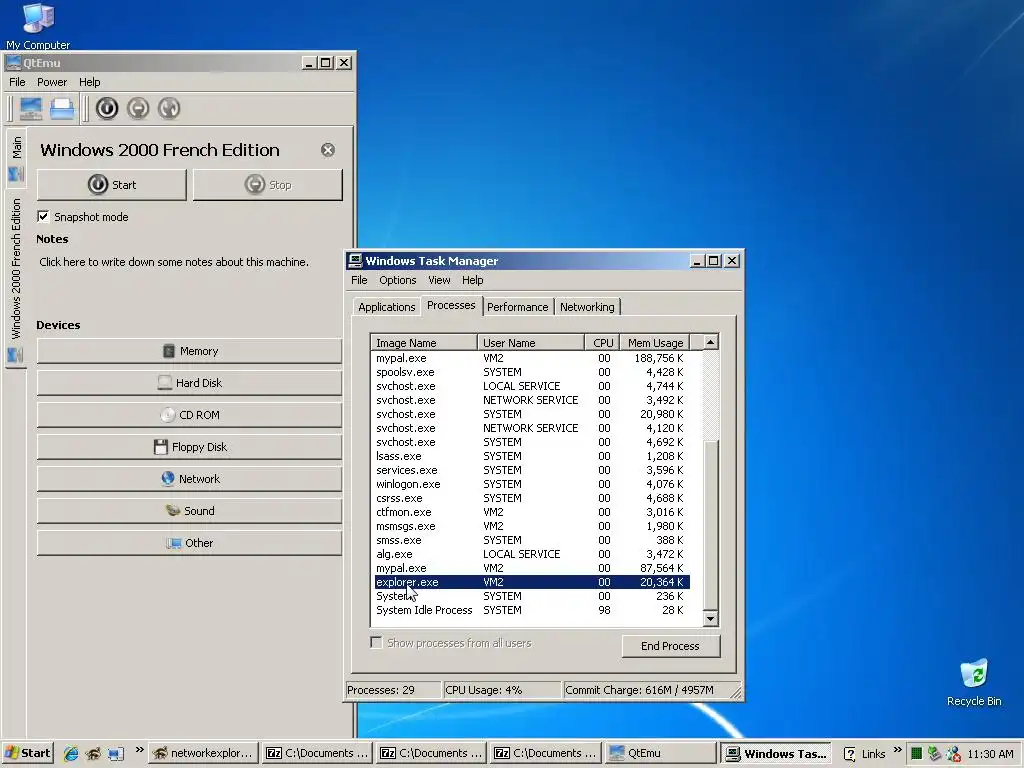Open Task Manager Options menu
This screenshot has width=1024, height=768.
pos(397,280)
